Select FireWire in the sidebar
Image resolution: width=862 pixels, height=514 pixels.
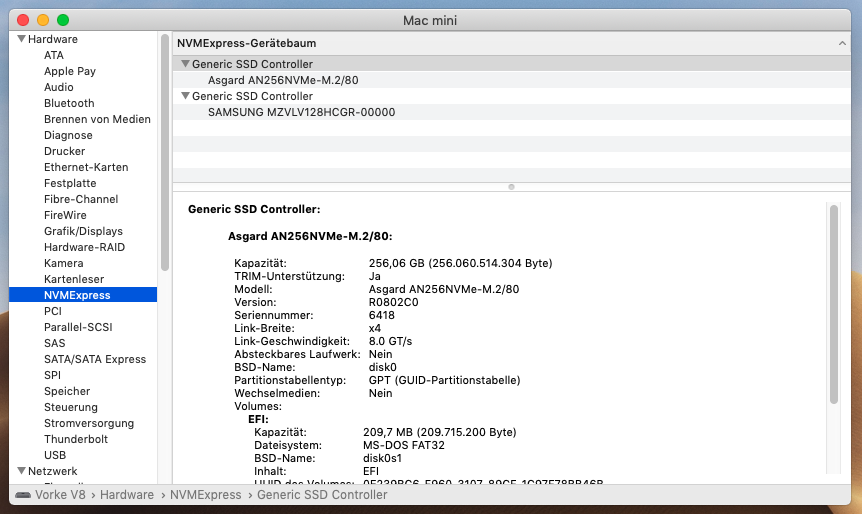pos(65,215)
